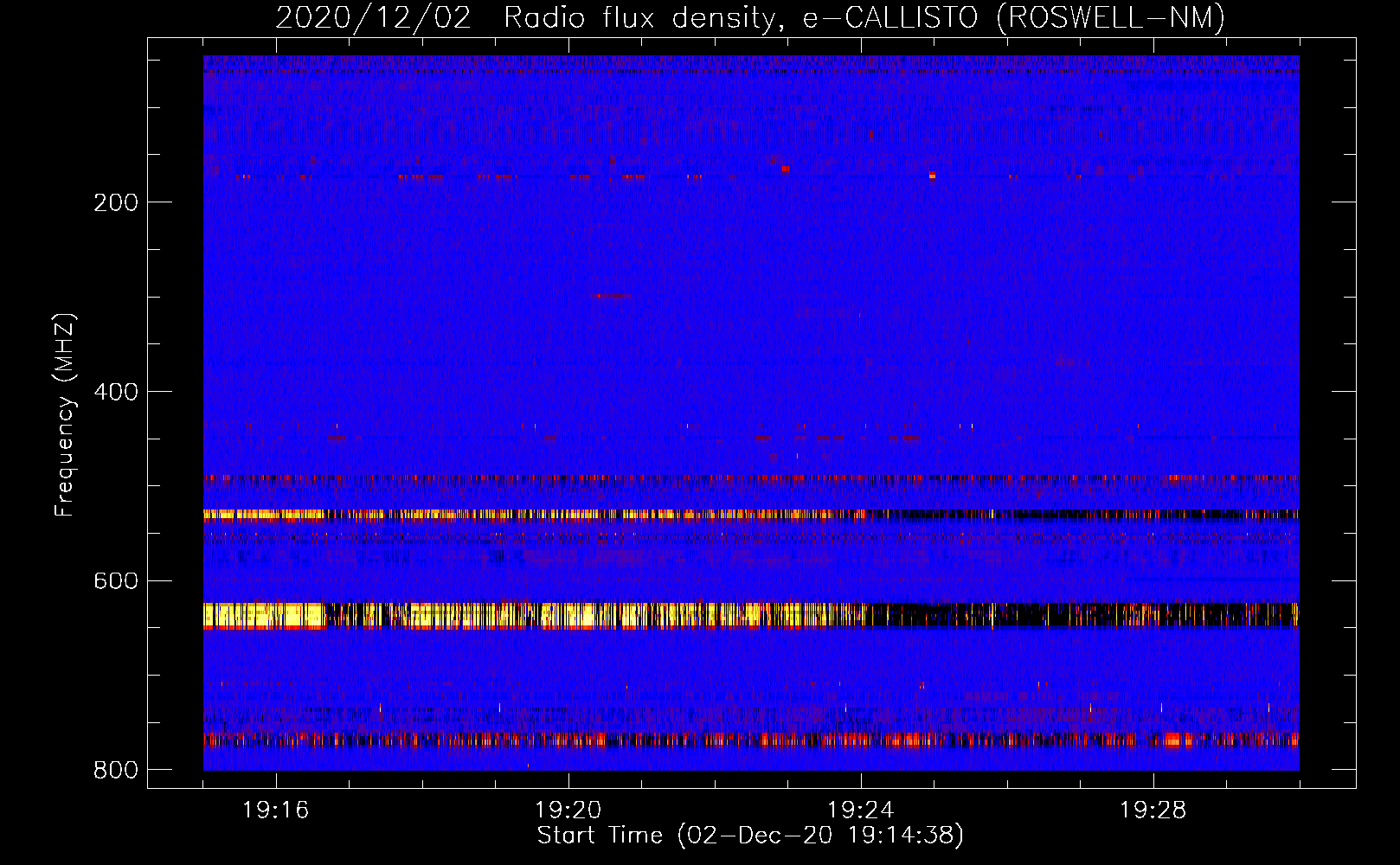Image resolution: width=1400 pixels, height=865 pixels.
Task: Click the 19:24 time tick label
Action: pos(861,811)
